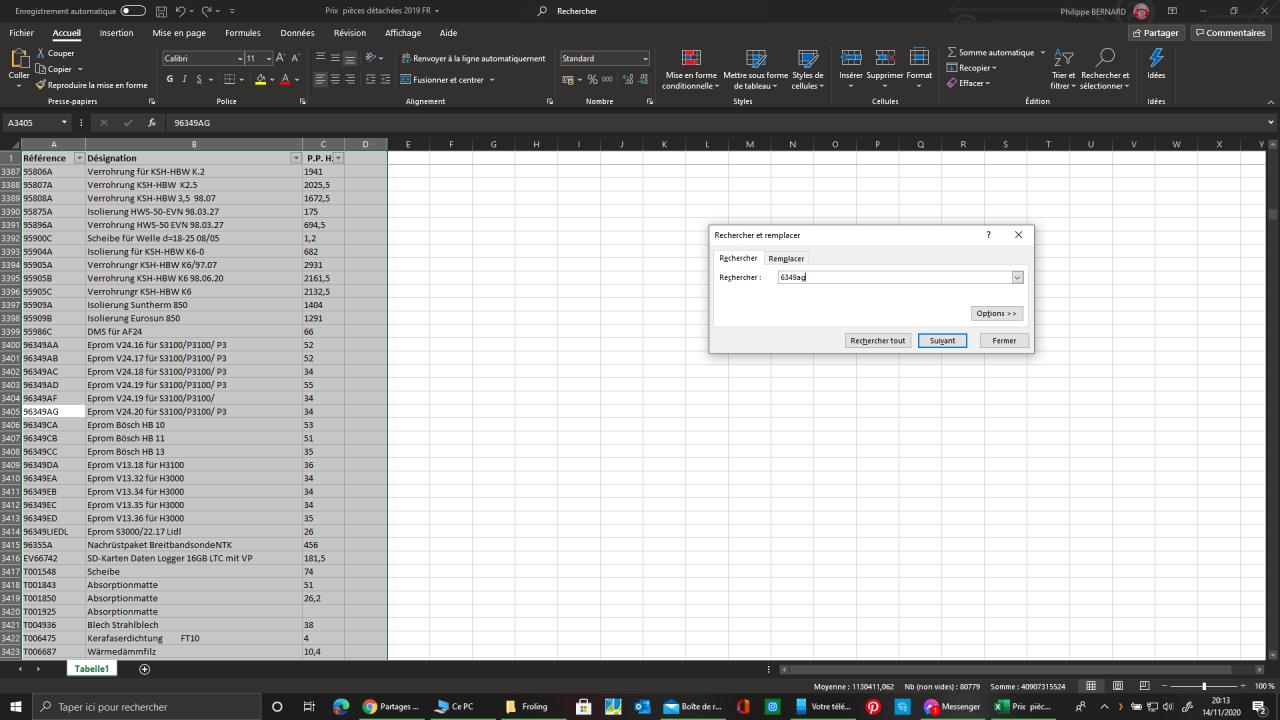
Task: Click the yellow fill color swatch
Action: [x=261, y=80]
